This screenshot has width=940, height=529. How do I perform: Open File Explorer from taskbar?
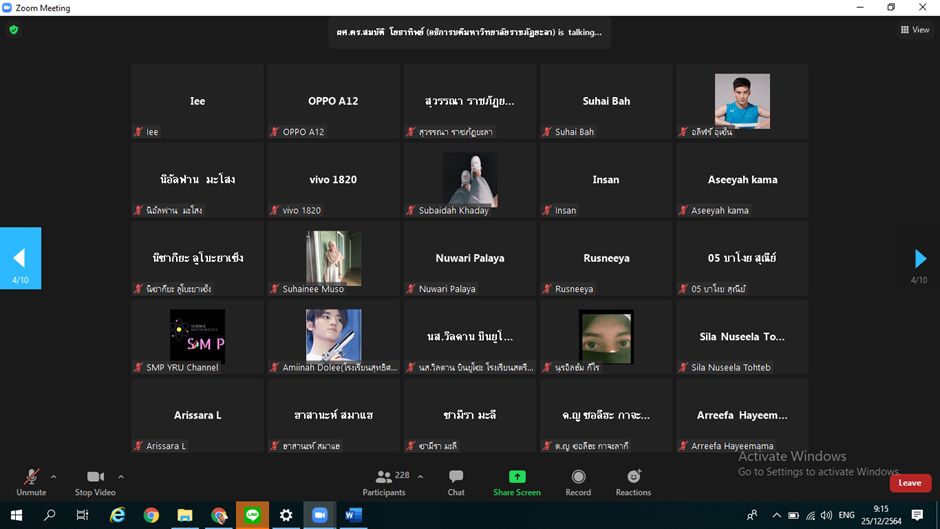(x=185, y=515)
